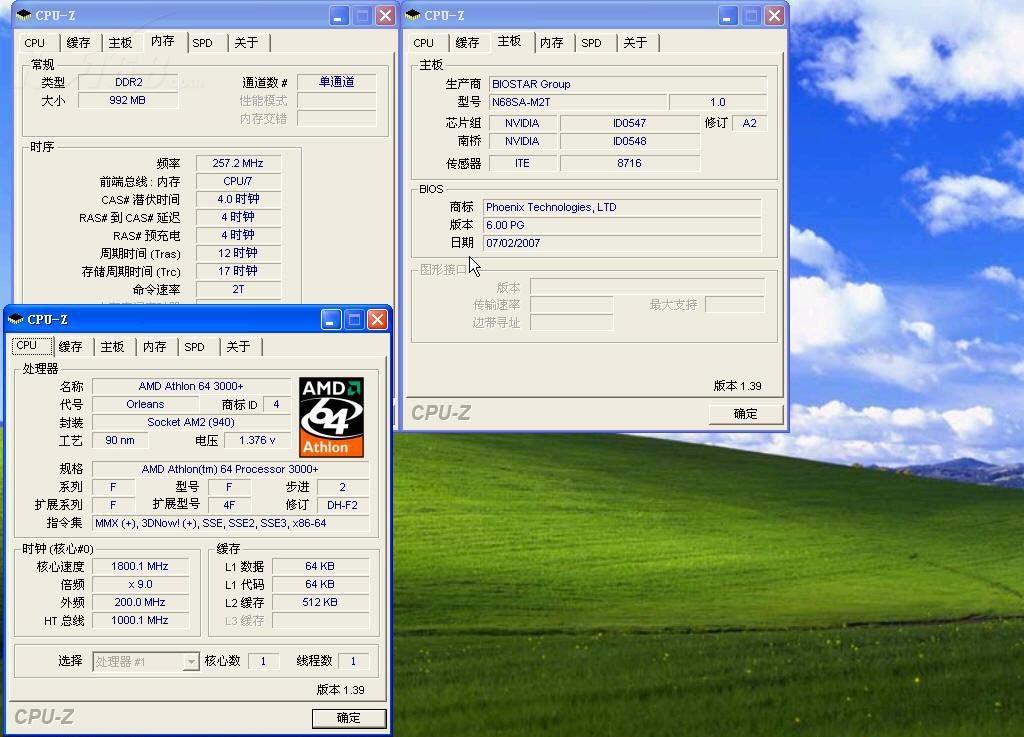This screenshot has width=1024, height=737.
Task: Open 内存 tab in processor window
Action: click(x=155, y=347)
